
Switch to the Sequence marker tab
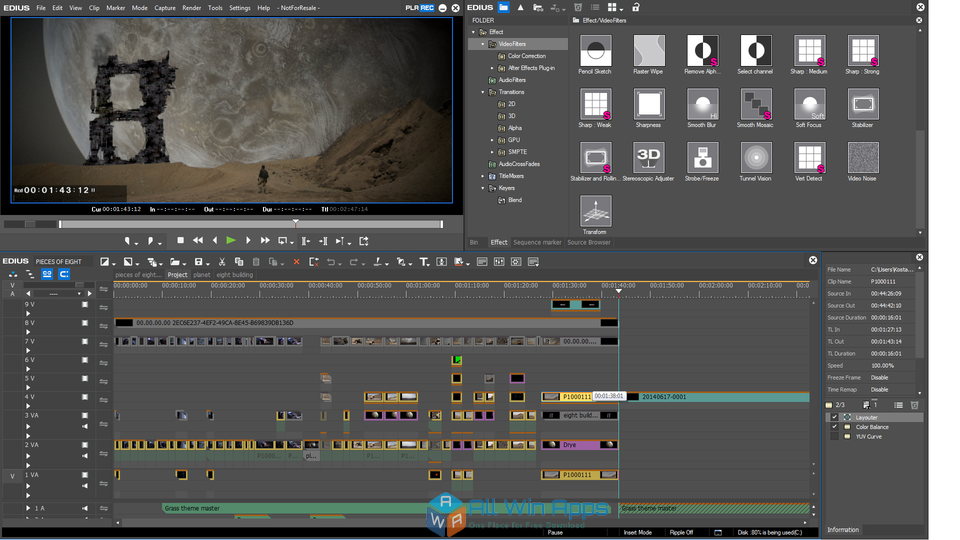[537, 243]
